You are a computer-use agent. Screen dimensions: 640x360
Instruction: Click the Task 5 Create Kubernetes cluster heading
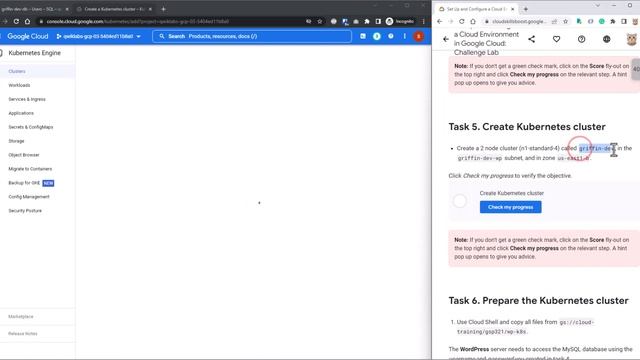pyautogui.click(x=527, y=127)
